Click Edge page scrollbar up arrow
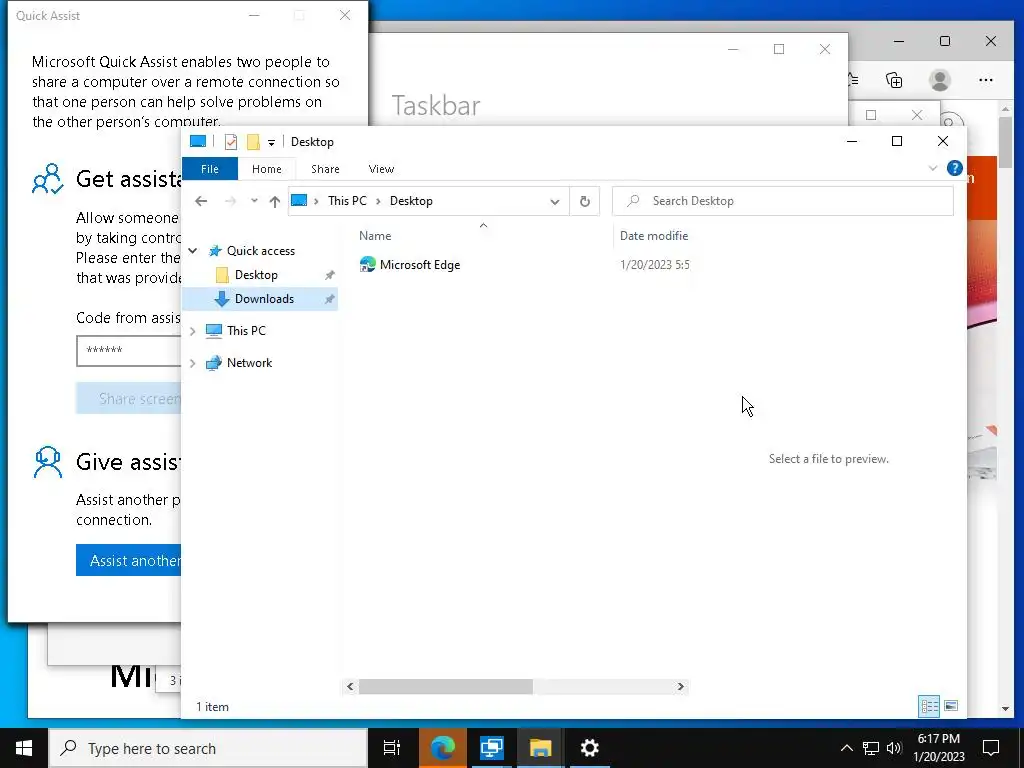The image size is (1024, 768). (1005, 109)
